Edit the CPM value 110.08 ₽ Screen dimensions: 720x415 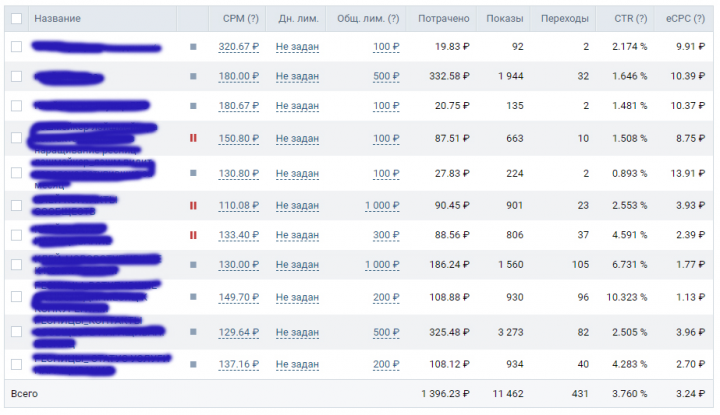(x=239, y=206)
